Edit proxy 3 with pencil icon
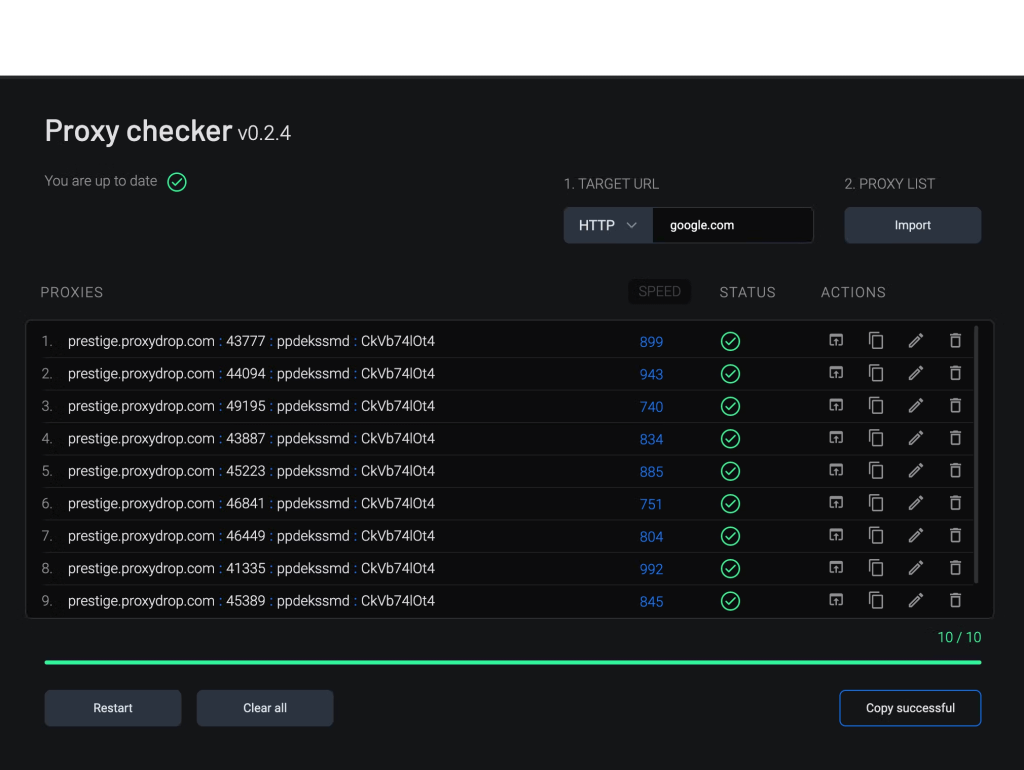 [915, 406]
